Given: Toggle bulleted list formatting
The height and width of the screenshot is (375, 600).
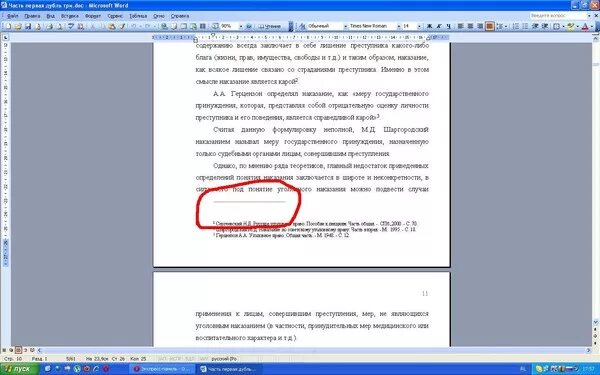Looking at the screenshot, I should pyautogui.click(x=525, y=26).
